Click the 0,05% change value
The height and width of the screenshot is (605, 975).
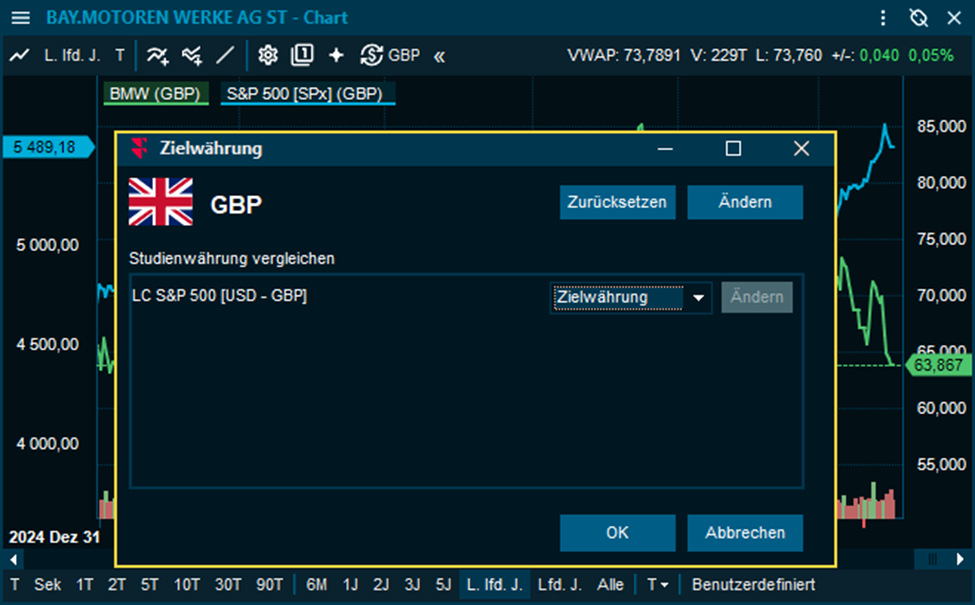931,55
